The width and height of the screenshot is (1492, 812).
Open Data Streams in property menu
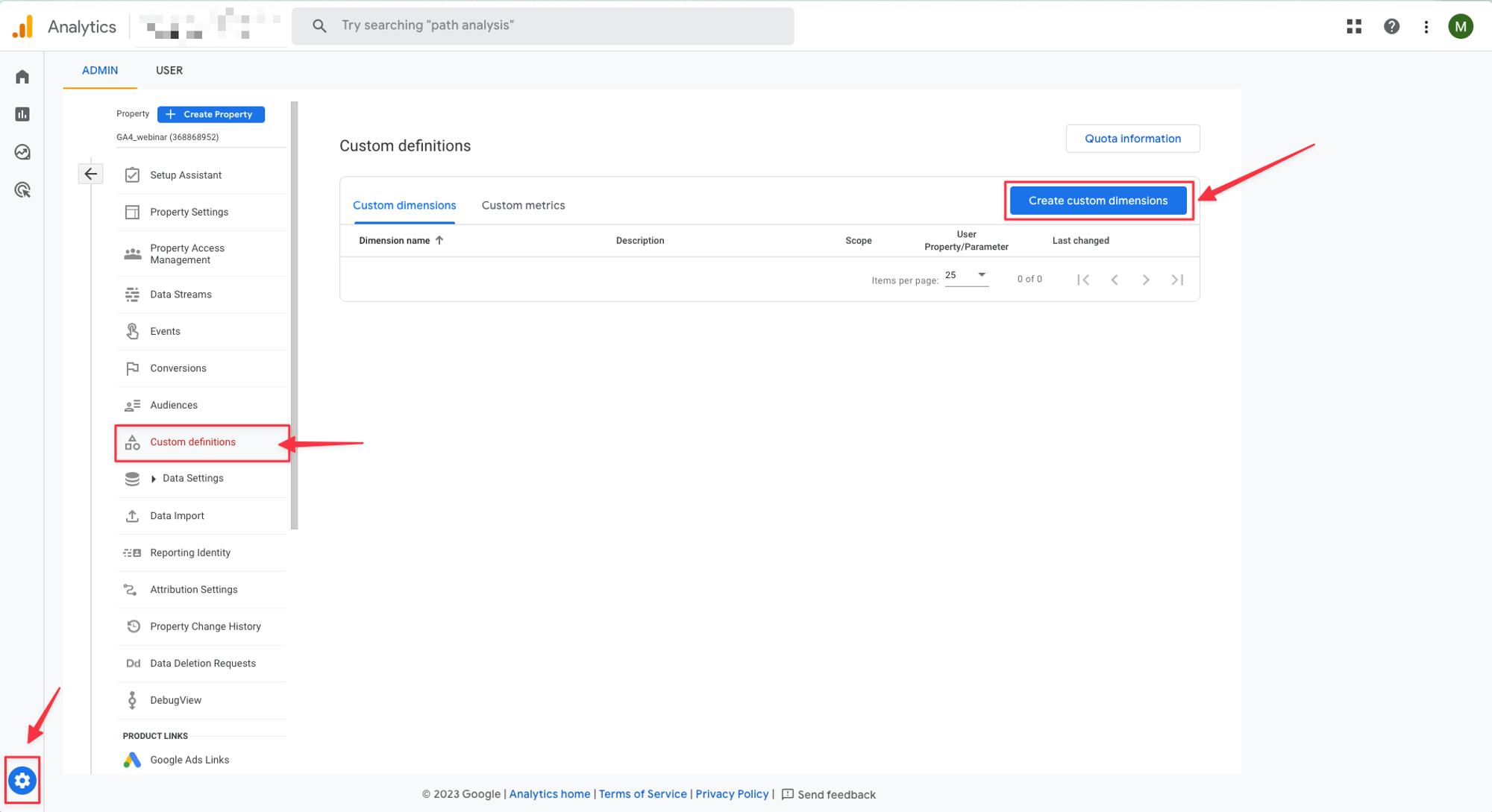(x=181, y=295)
